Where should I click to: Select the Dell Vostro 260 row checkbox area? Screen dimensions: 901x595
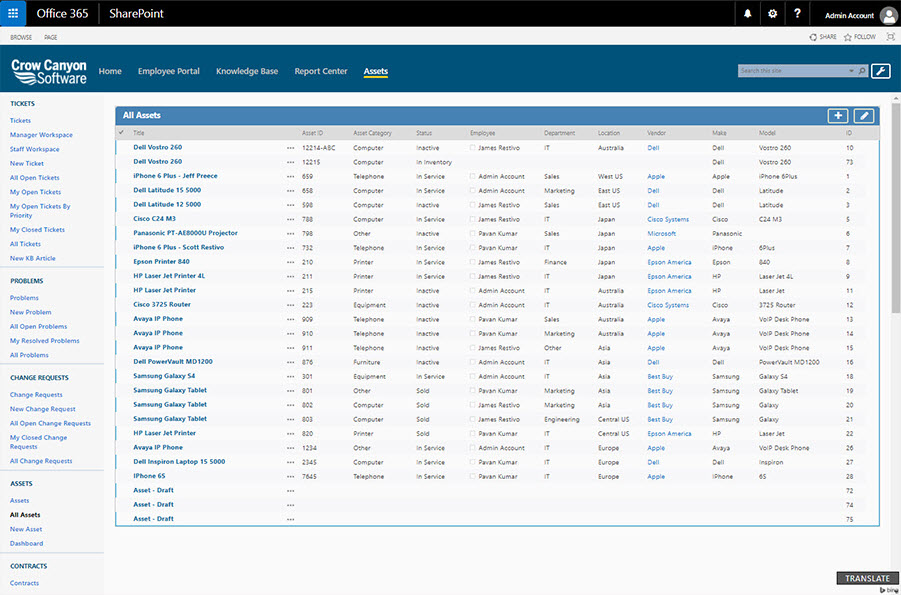tap(119, 147)
